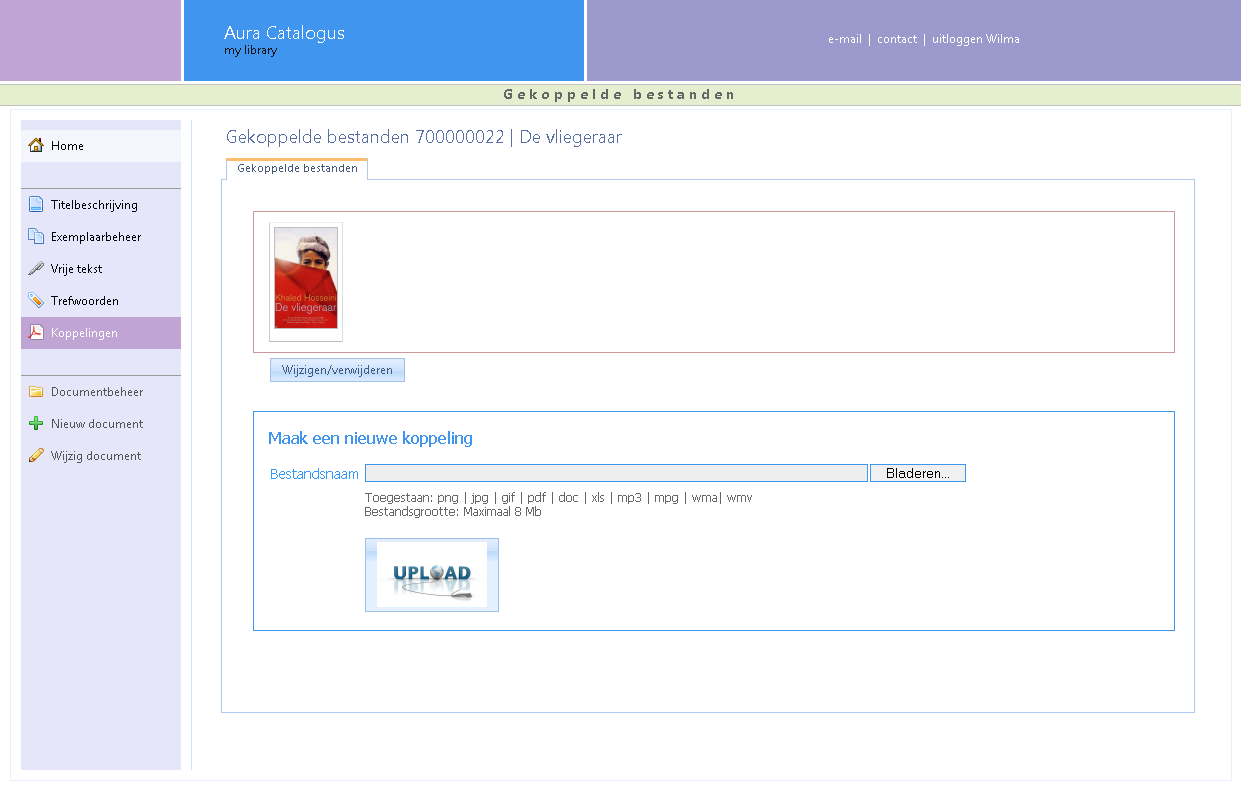Click the Aura Catalogus title
Viewport: 1241px width, 788px height.
coord(284,33)
